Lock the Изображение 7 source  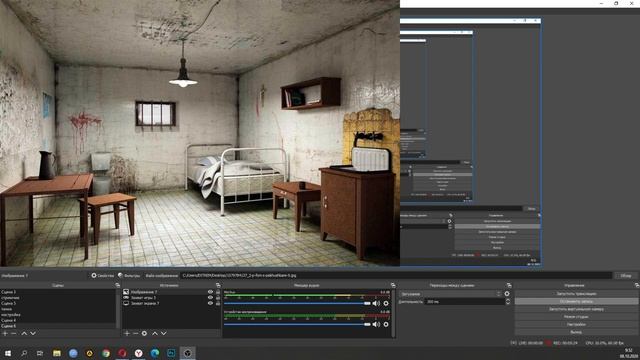(x=218, y=292)
